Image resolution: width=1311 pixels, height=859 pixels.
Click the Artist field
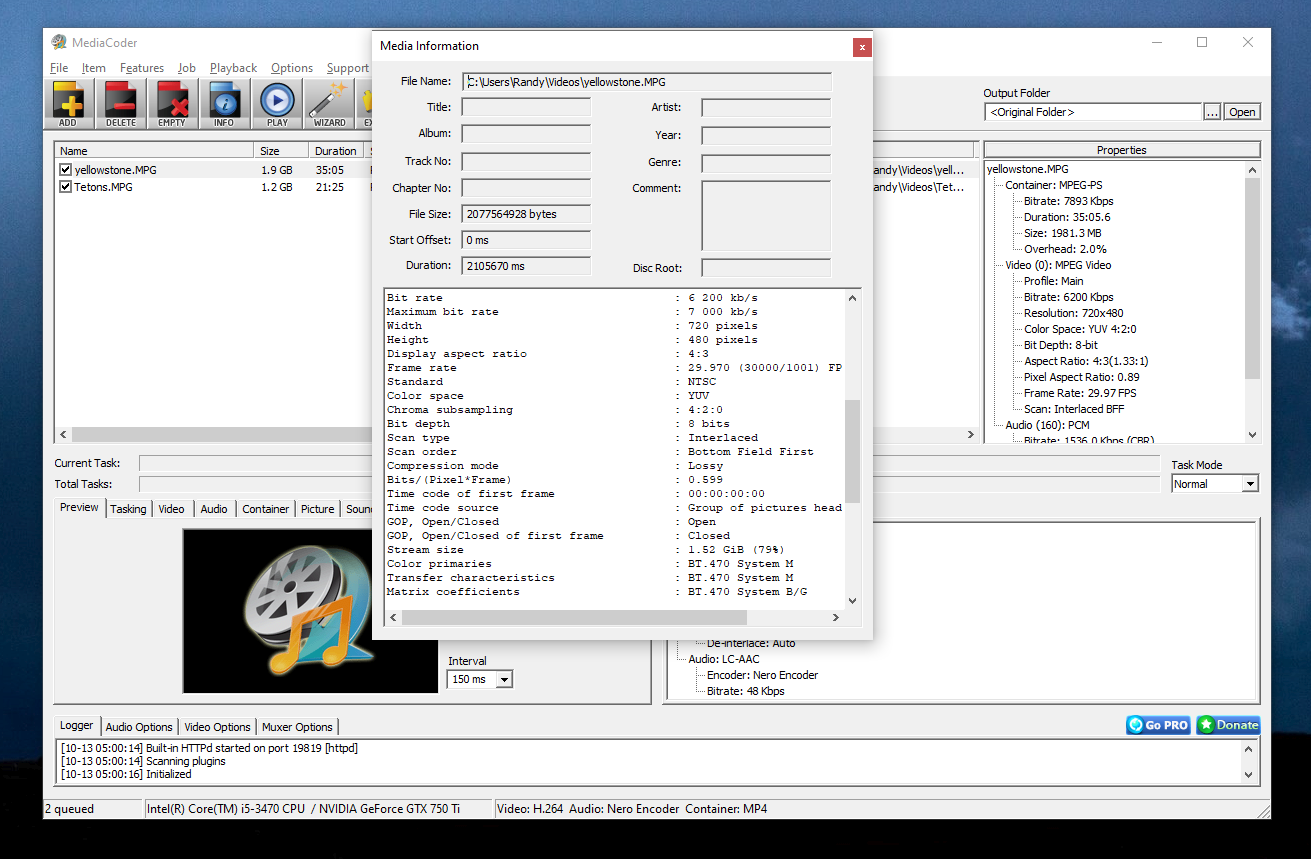(766, 107)
